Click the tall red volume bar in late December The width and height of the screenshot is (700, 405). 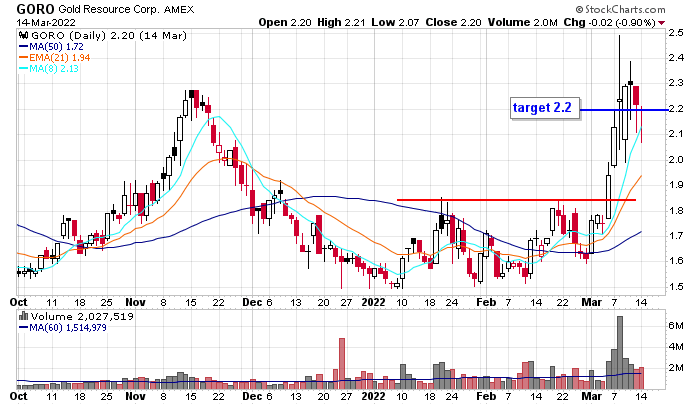click(x=342, y=363)
